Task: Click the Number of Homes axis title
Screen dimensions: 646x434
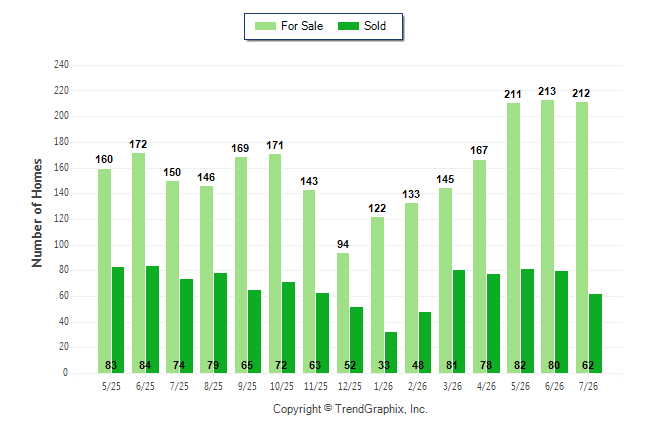Action: pos(37,213)
